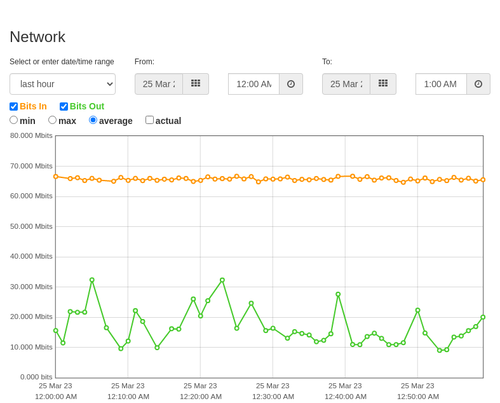Click the 12:10:00 AM time axis label
The height and width of the screenshot is (403, 500).
(x=128, y=397)
